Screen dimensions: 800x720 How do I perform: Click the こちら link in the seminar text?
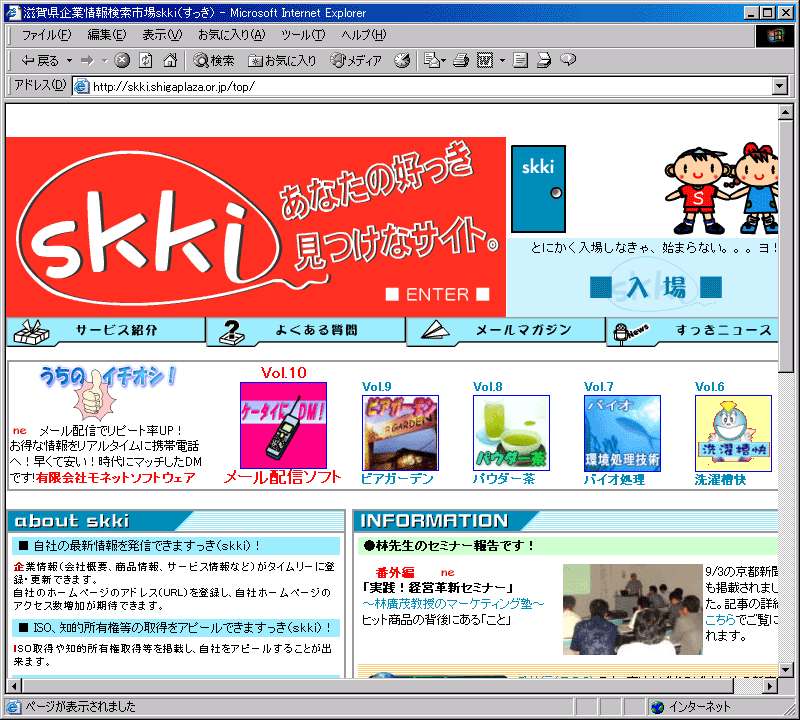(x=720, y=619)
